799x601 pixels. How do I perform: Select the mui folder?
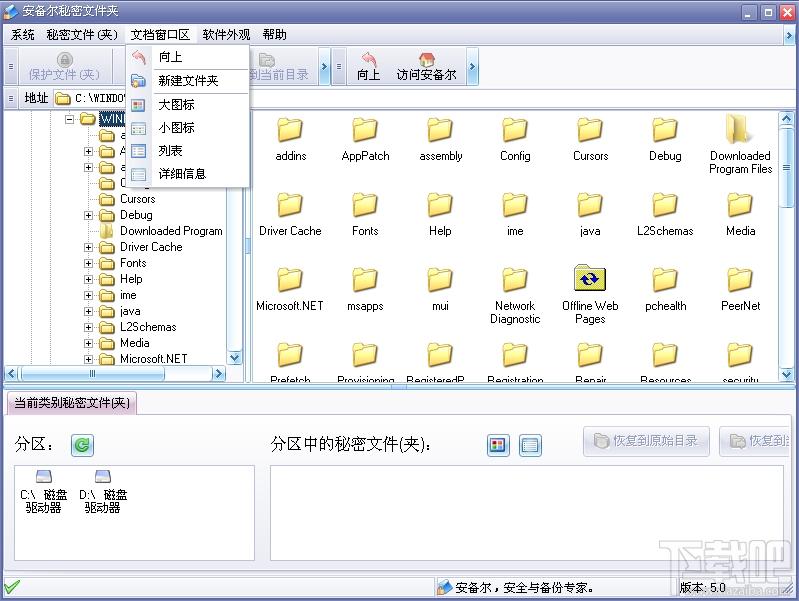tap(440, 289)
